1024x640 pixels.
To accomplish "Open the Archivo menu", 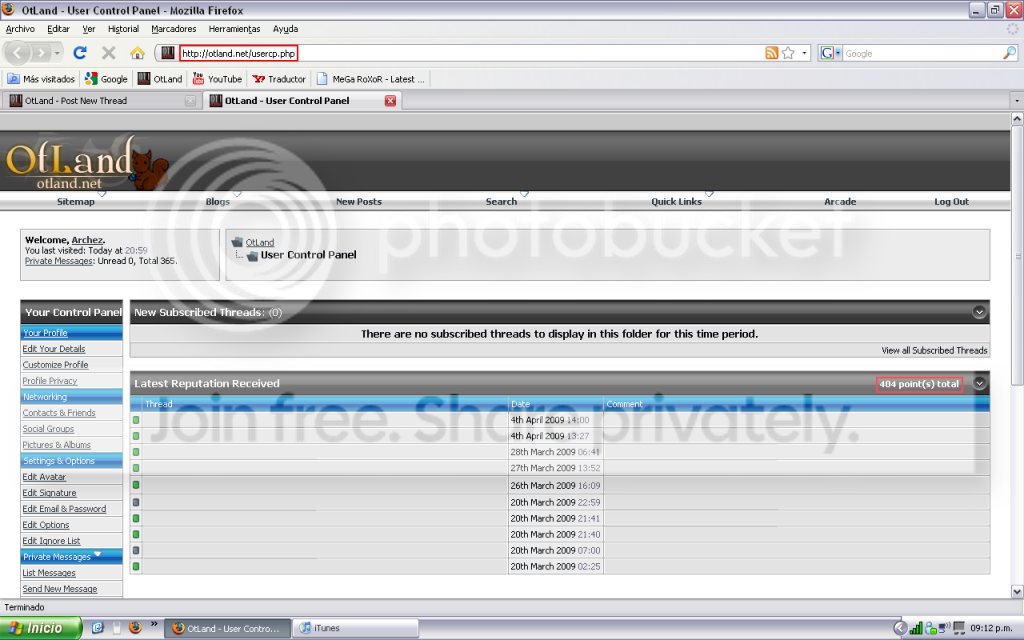I will coord(20,29).
